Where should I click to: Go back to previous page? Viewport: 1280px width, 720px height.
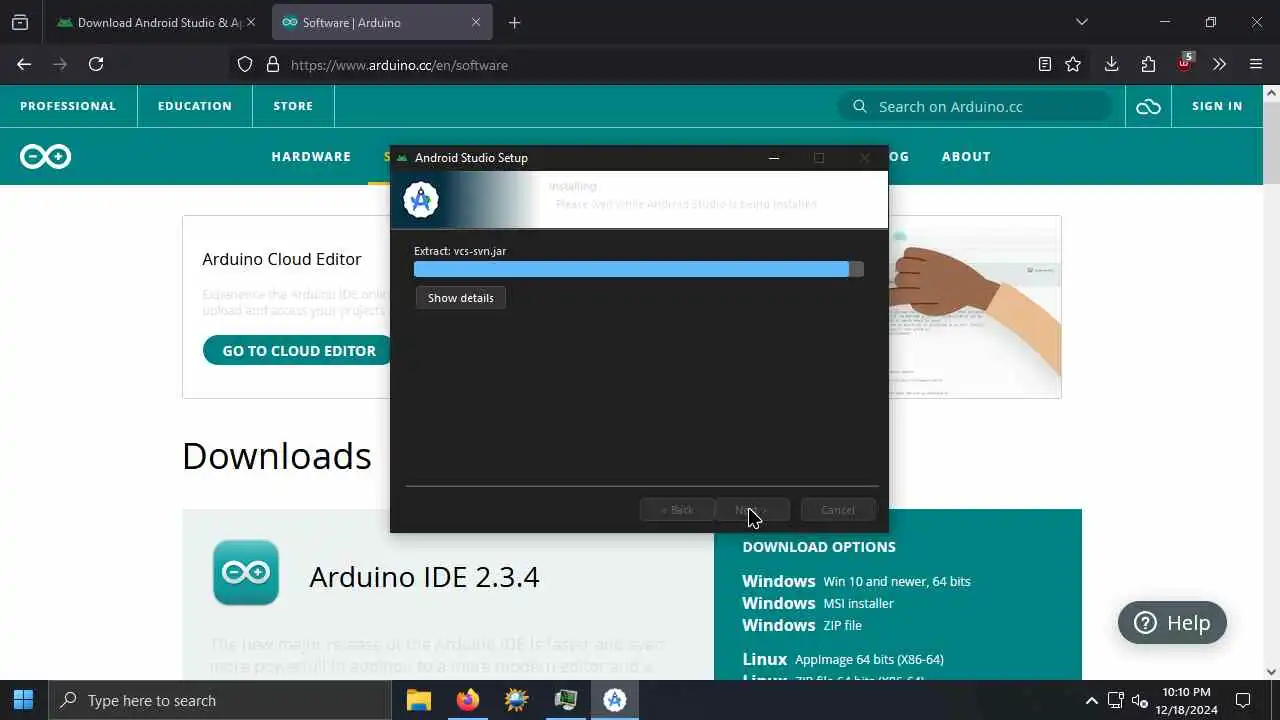(x=24, y=64)
